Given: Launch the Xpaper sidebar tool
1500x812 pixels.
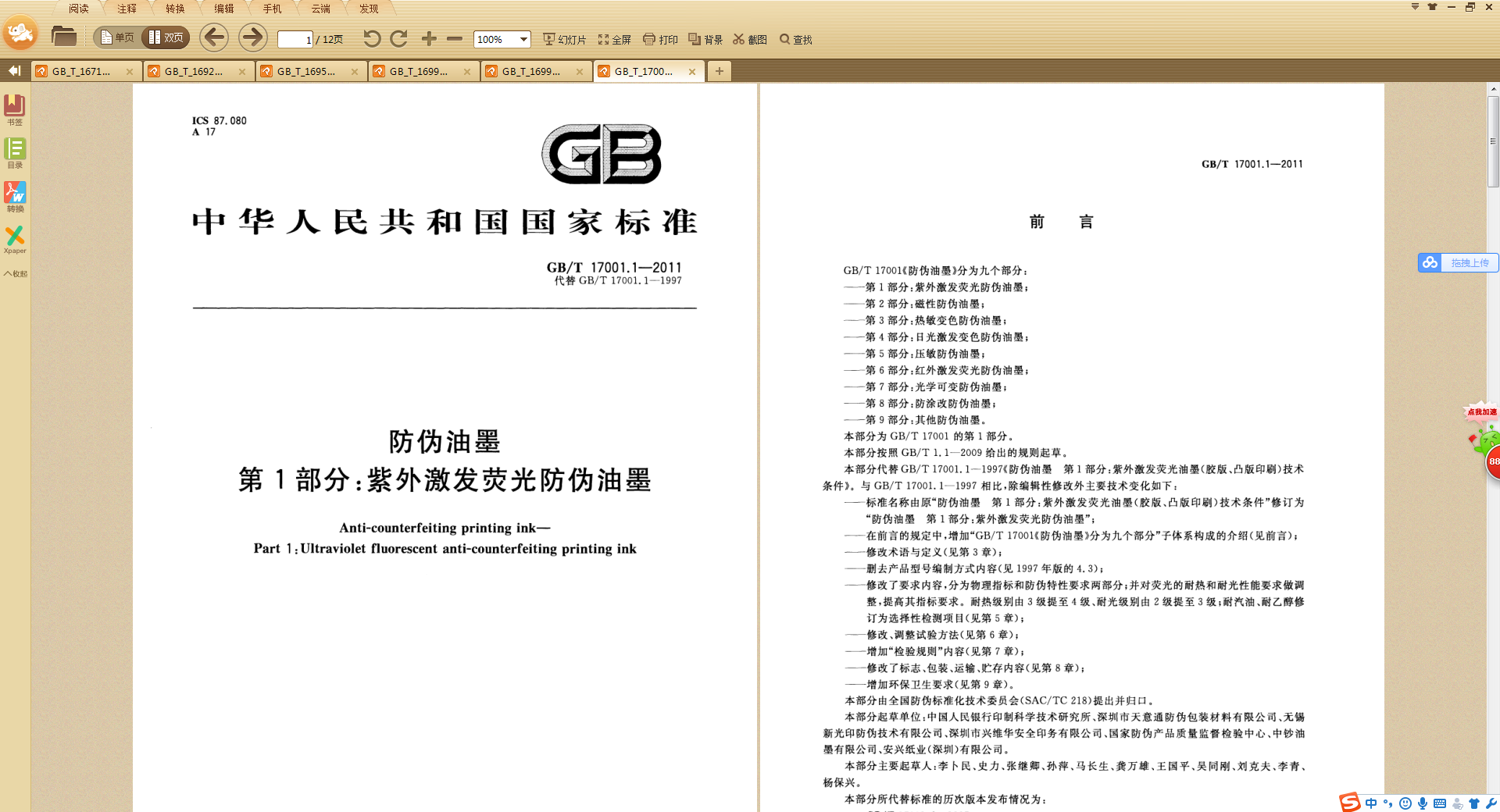Looking at the screenshot, I should click(15, 239).
